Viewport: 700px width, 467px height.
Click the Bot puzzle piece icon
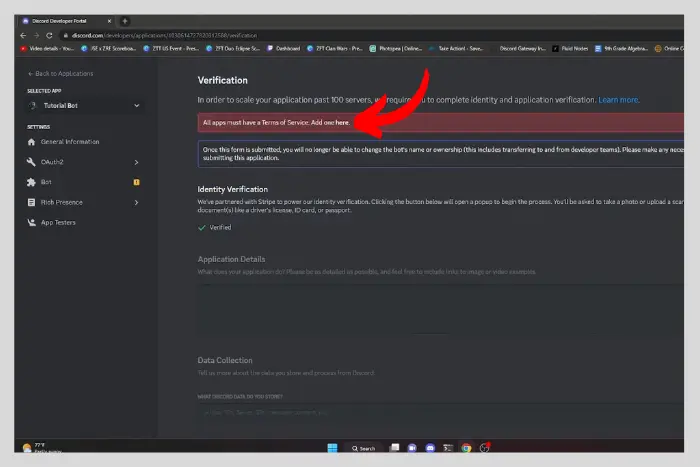click(x=31, y=182)
